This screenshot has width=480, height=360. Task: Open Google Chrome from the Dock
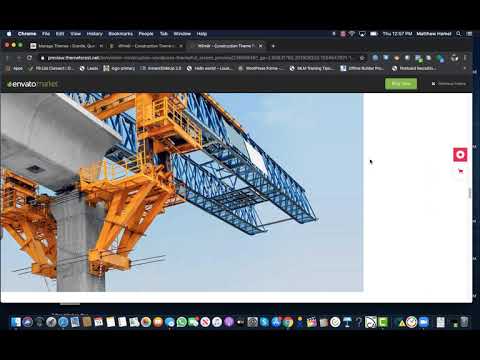coord(288,322)
